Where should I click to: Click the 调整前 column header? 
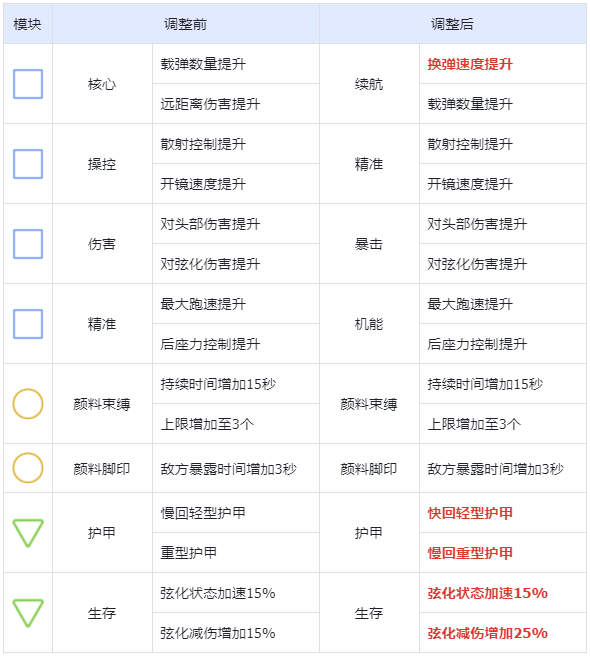(185, 24)
